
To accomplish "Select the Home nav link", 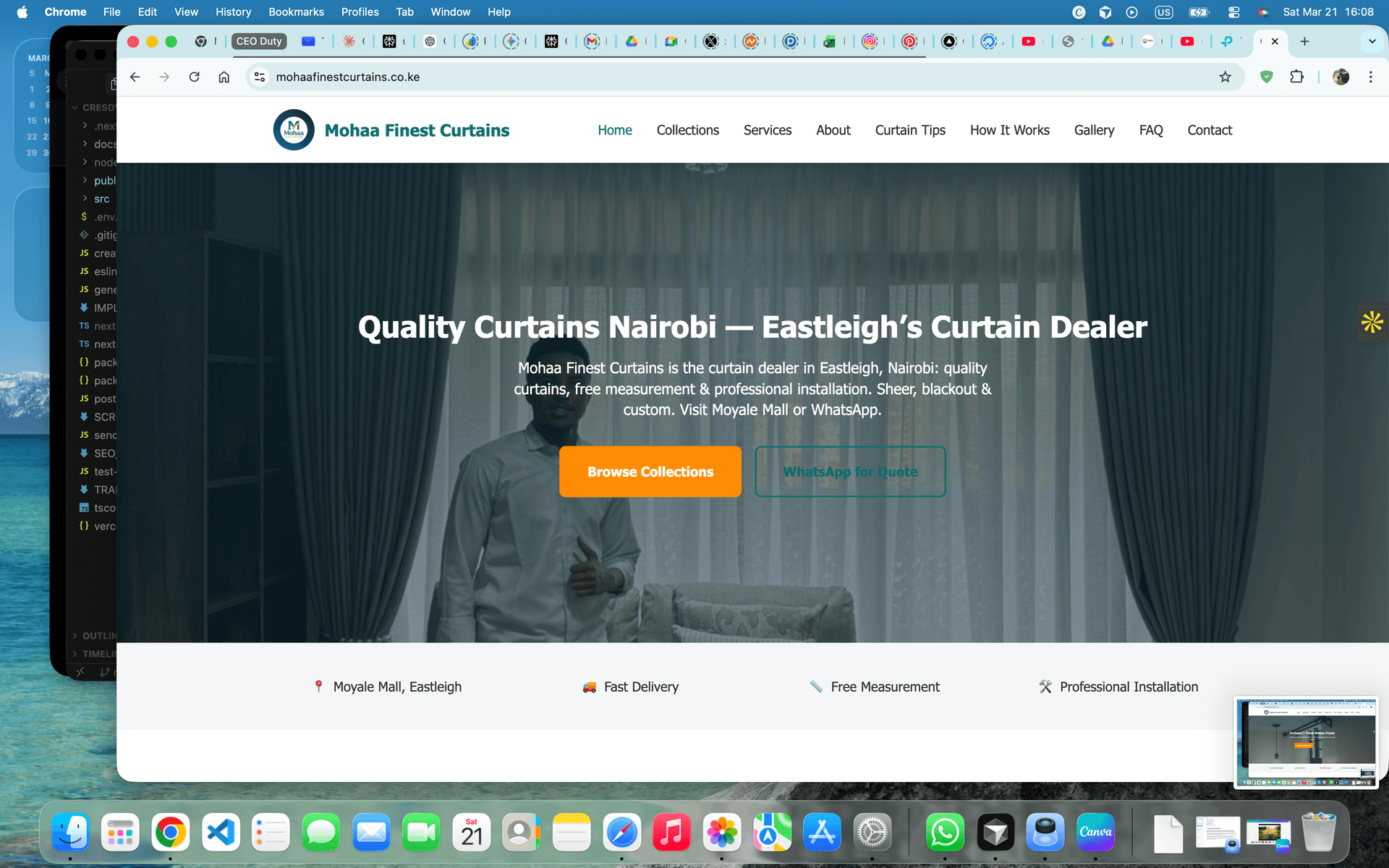I will [x=615, y=130].
